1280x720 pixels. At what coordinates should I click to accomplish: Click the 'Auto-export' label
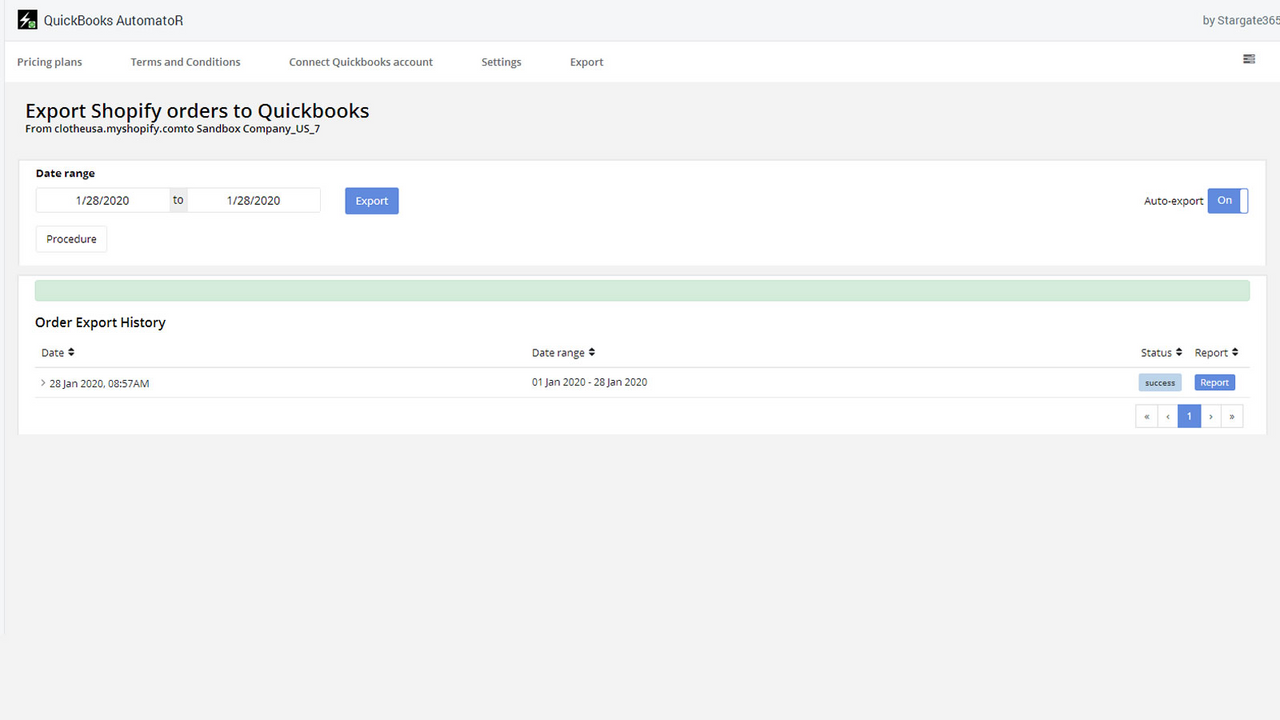click(x=1174, y=201)
